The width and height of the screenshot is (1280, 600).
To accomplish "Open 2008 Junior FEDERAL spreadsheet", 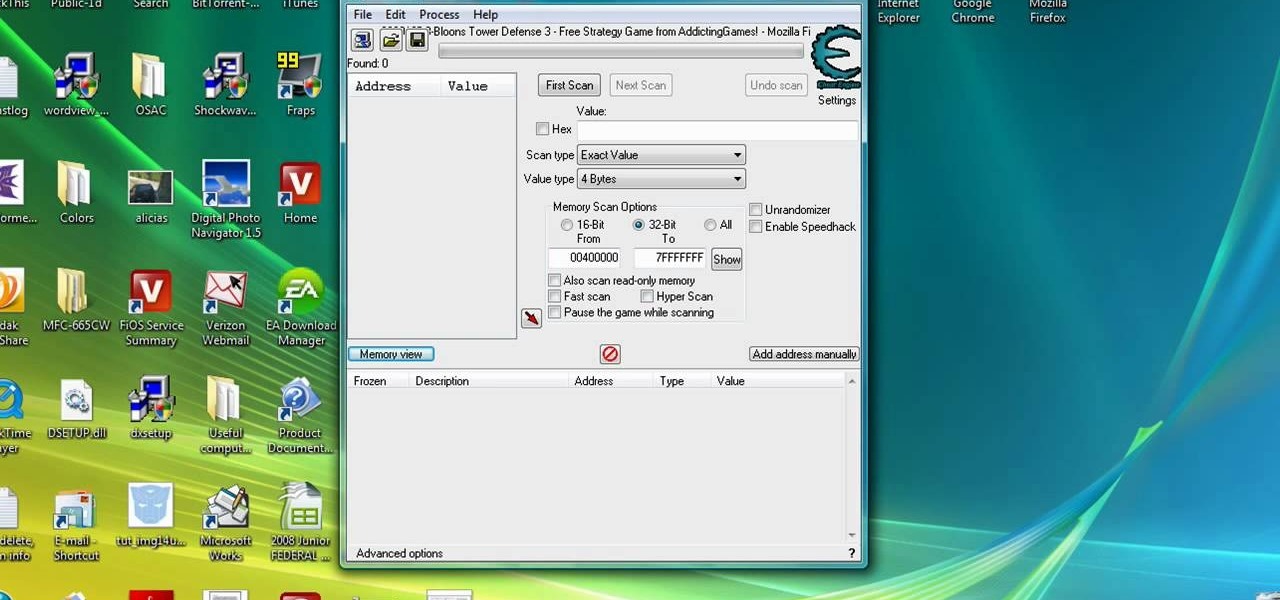I will 300,523.
